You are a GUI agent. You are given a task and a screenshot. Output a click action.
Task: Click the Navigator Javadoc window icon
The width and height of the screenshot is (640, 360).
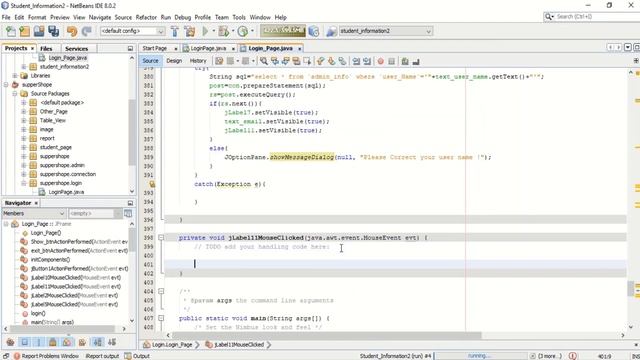(128, 213)
